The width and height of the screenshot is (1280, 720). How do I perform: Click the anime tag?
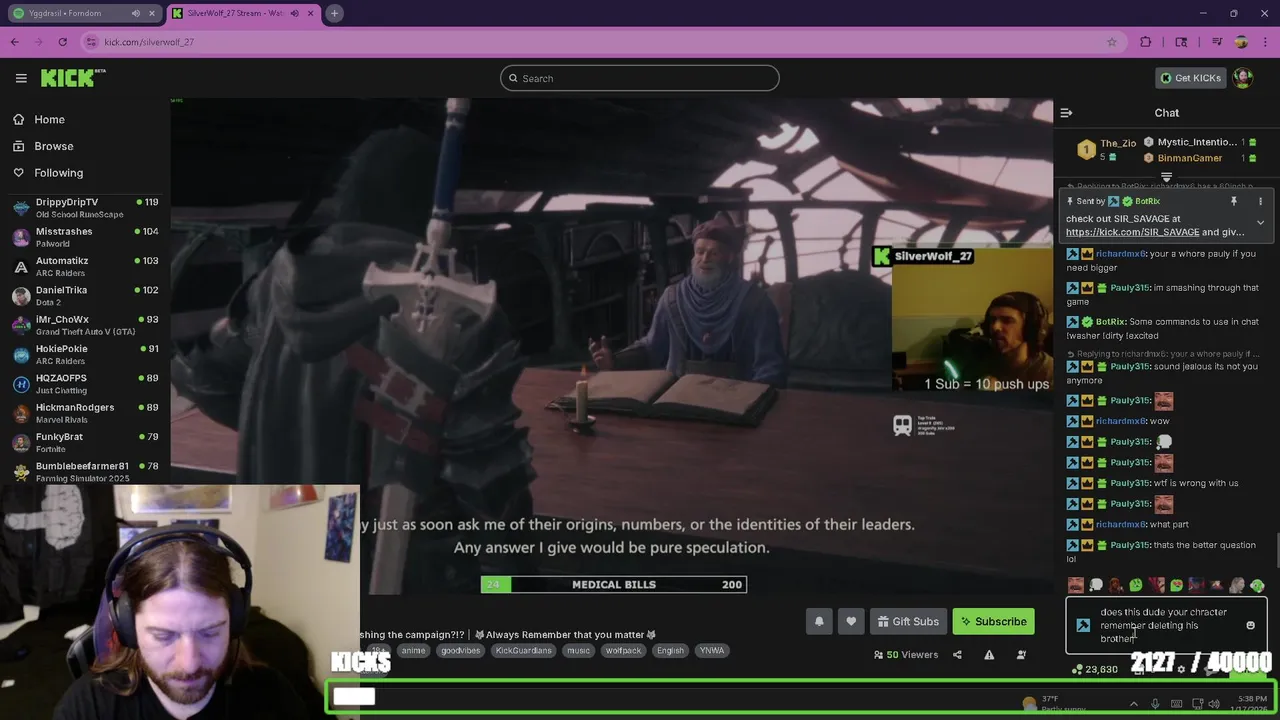coord(413,651)
